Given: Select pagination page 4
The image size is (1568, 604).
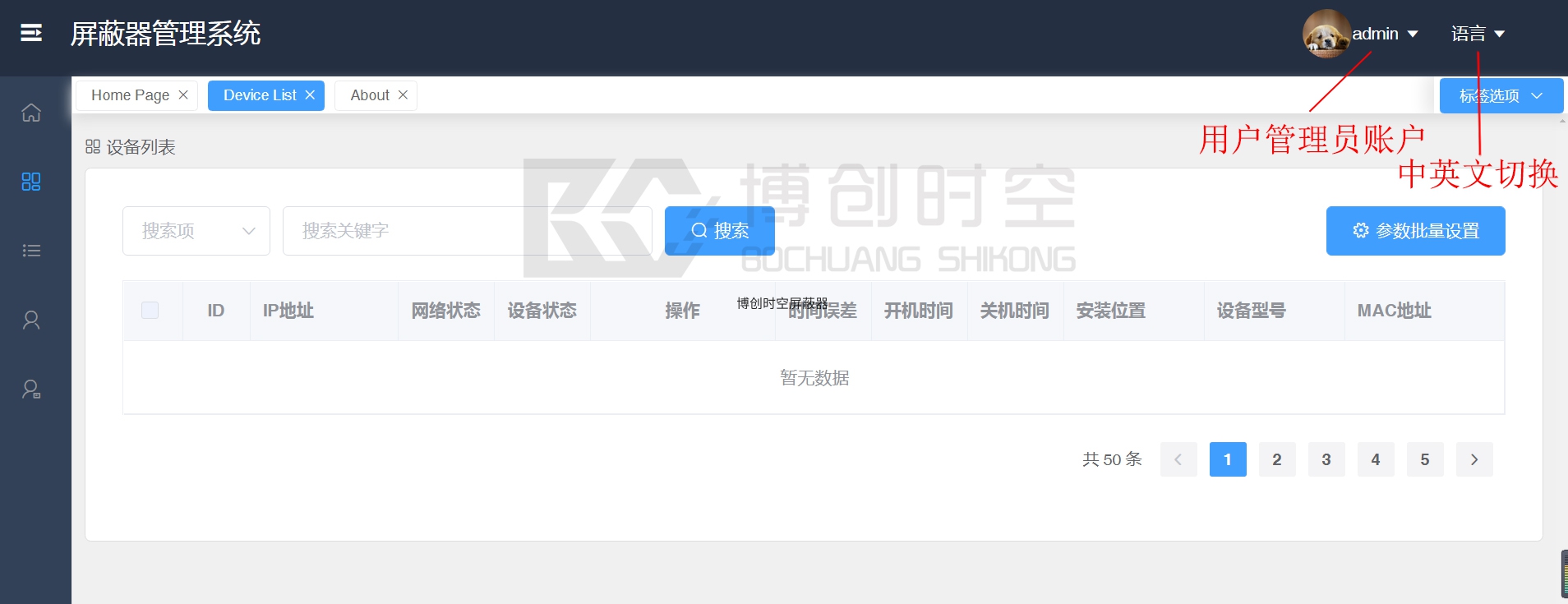Looking at the screenshot, I should click(1376, 459).
